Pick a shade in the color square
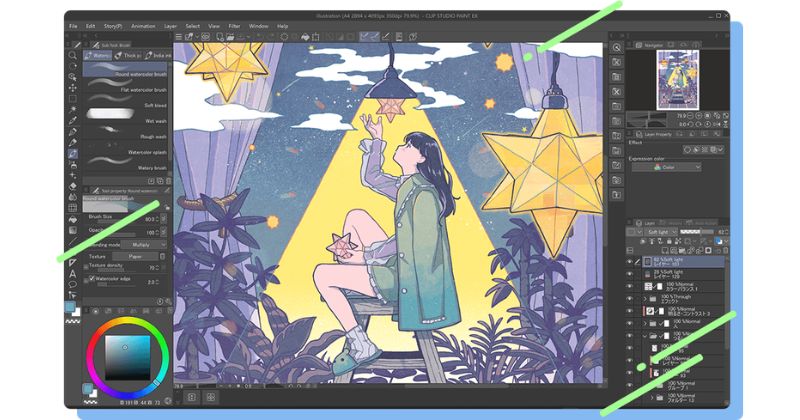 (128, 358)
